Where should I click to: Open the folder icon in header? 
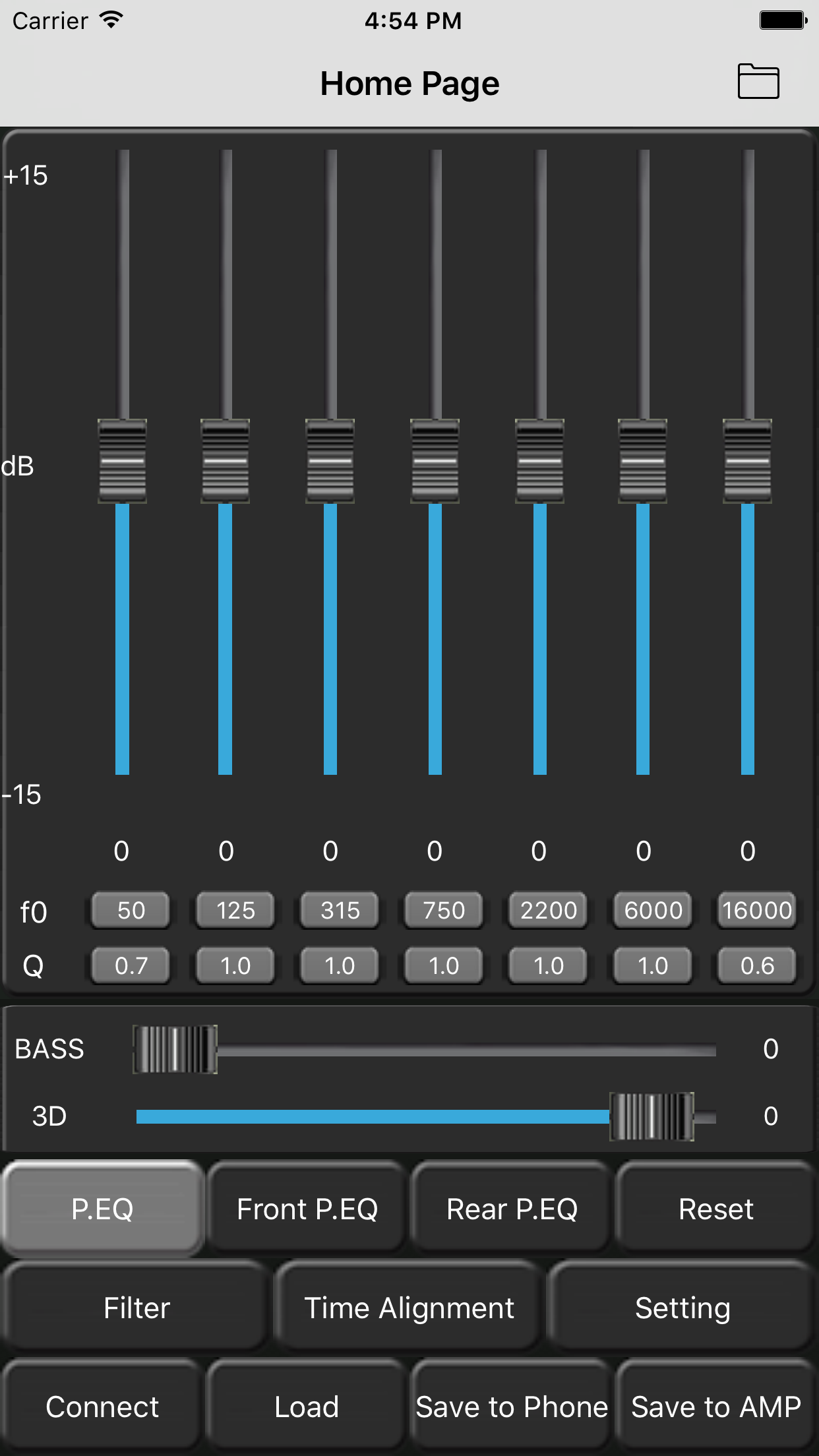tap(758, 82)
